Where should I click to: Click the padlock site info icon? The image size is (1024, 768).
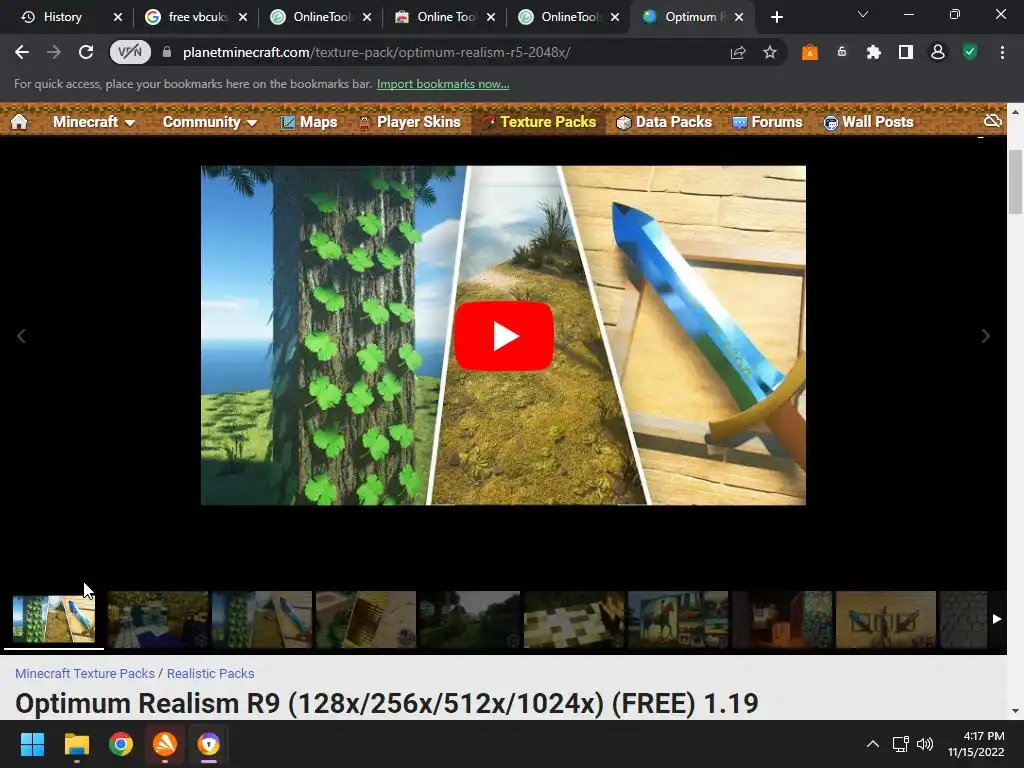(167, 52)
